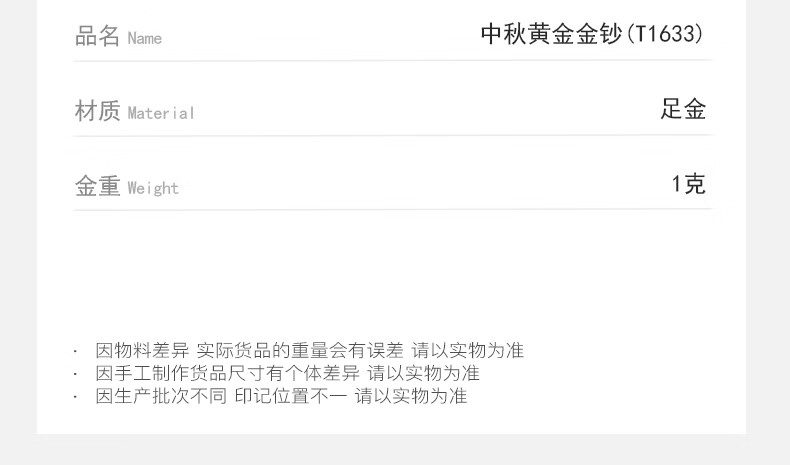Screen dimensions: 790x465
Task: Click 印记位置不一 in the last note
Action: pyautogui.click(x=291, y=395)
